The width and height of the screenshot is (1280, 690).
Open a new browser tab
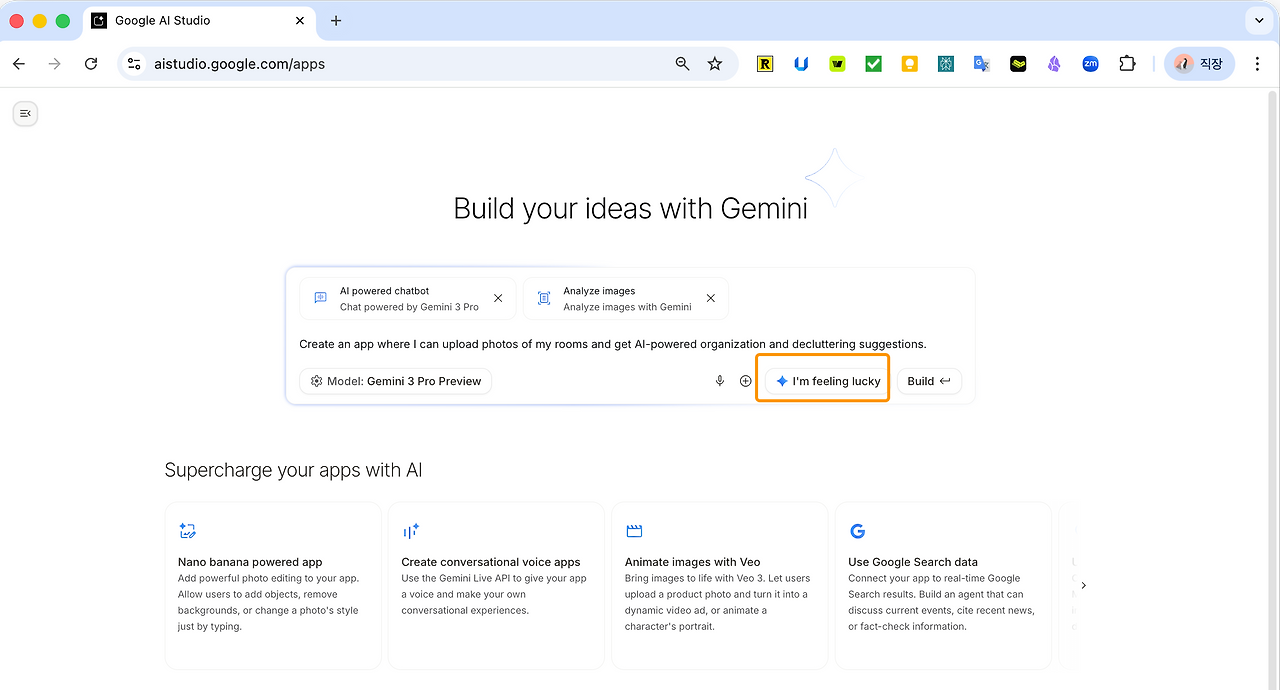pos(336,21)
